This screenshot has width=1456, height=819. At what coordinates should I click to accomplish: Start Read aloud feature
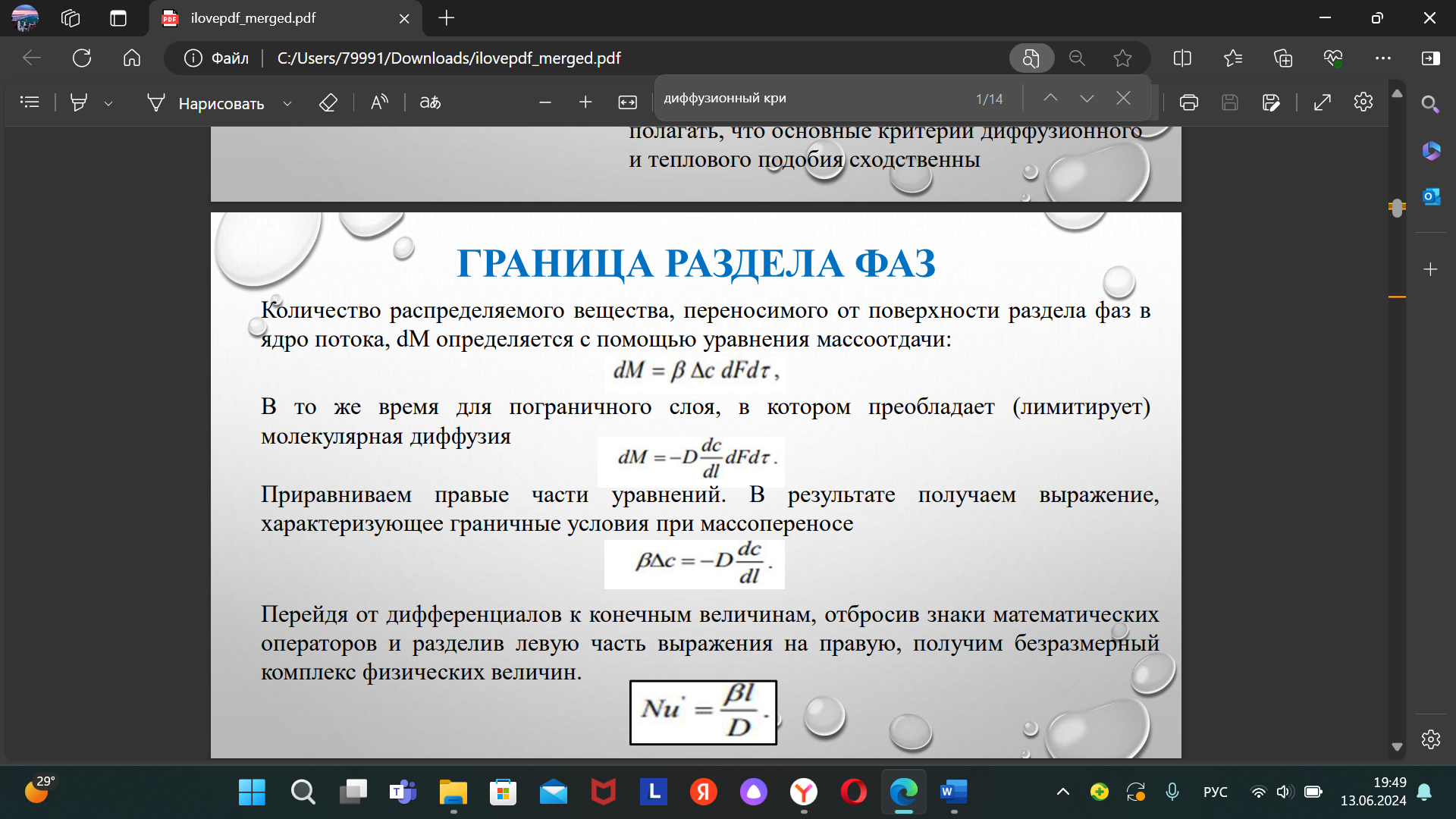[379, 102]
